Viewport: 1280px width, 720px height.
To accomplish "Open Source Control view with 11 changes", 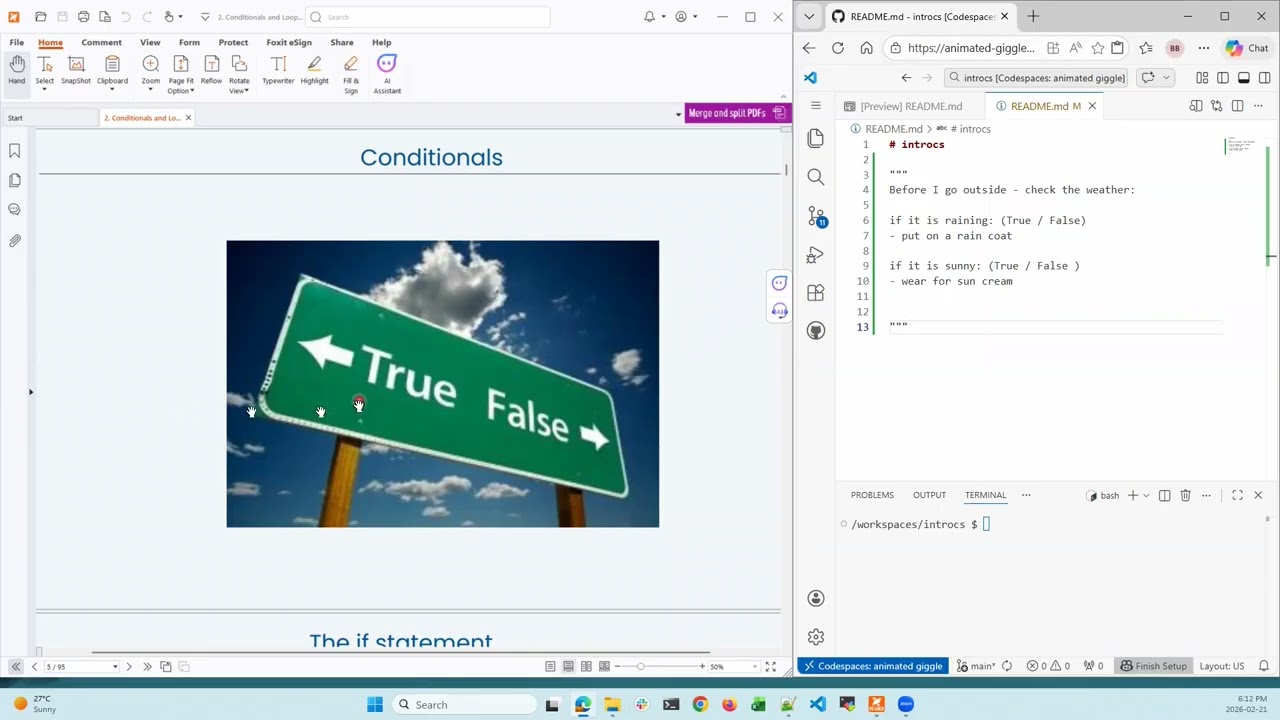I will pos(816,216).
